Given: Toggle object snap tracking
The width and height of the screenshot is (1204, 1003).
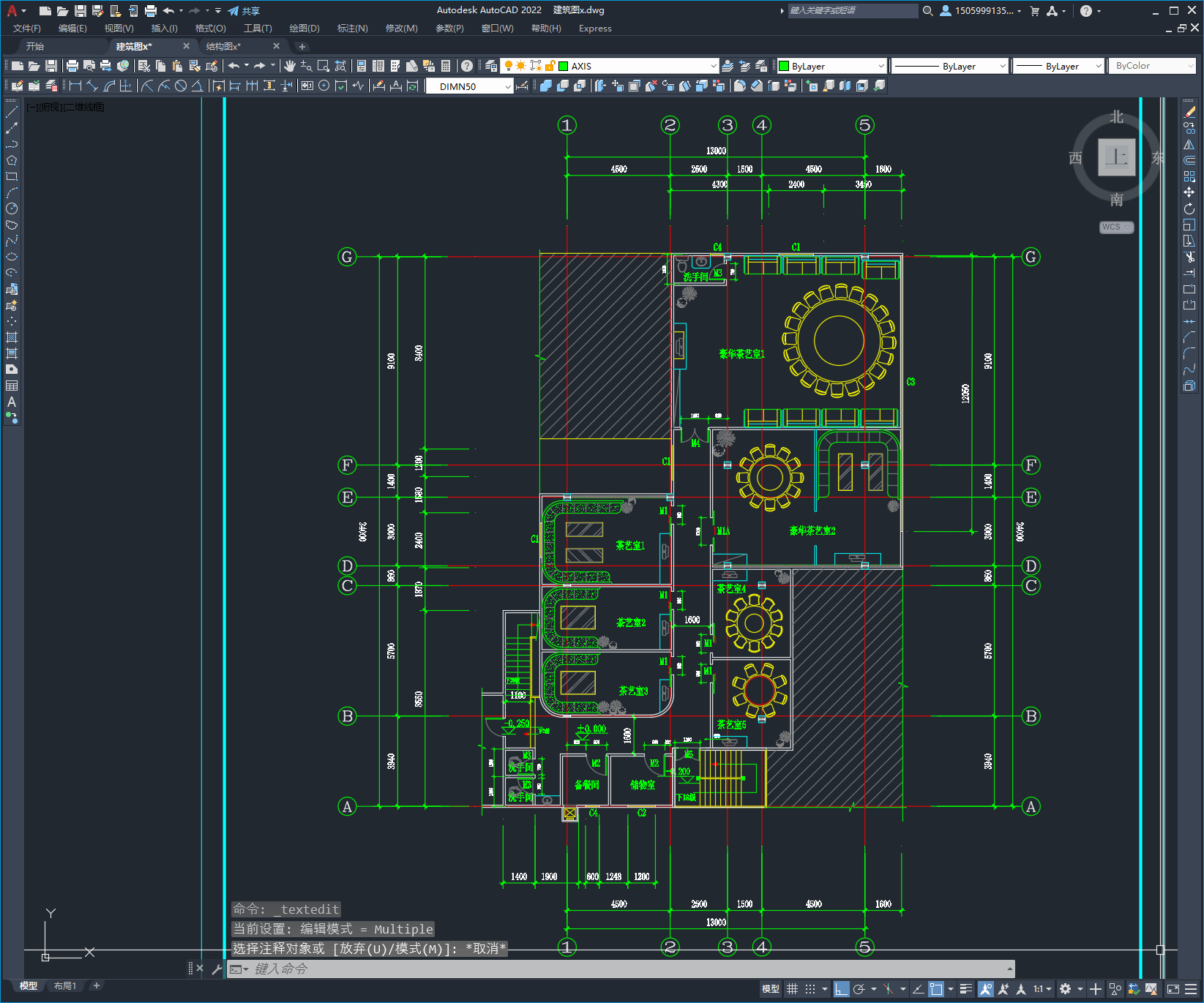Looking at the screenshot, I should coord(918,989).
